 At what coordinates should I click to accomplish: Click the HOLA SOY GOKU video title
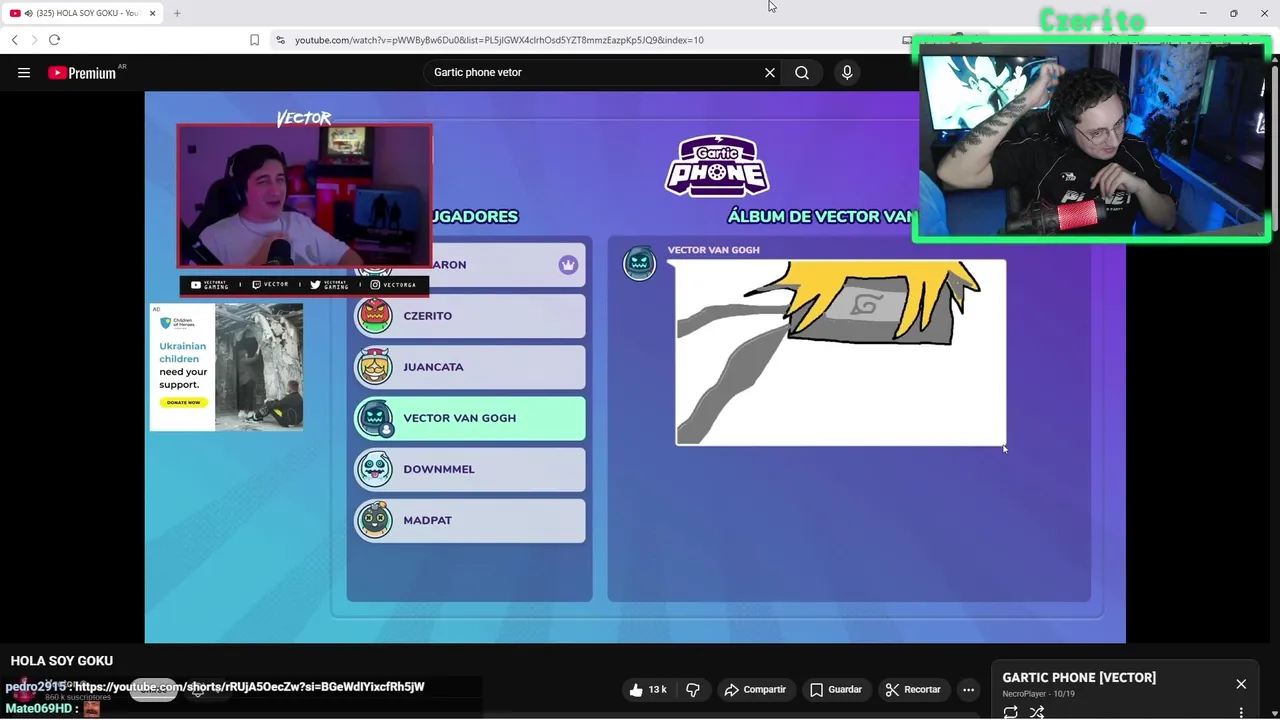[x=62, y=661]
